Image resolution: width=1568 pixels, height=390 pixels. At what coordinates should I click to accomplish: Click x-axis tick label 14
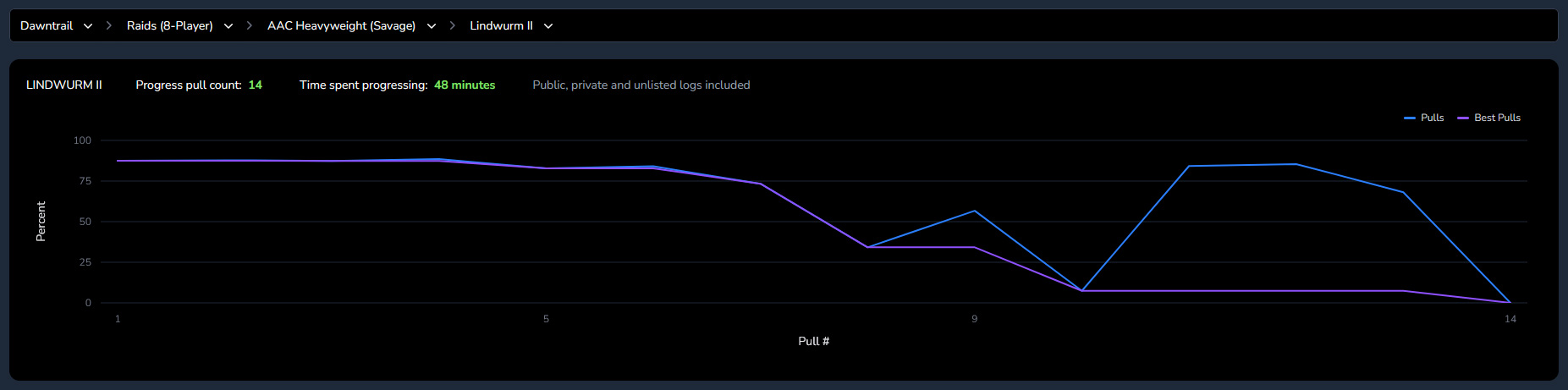(x=1510, y=319)
